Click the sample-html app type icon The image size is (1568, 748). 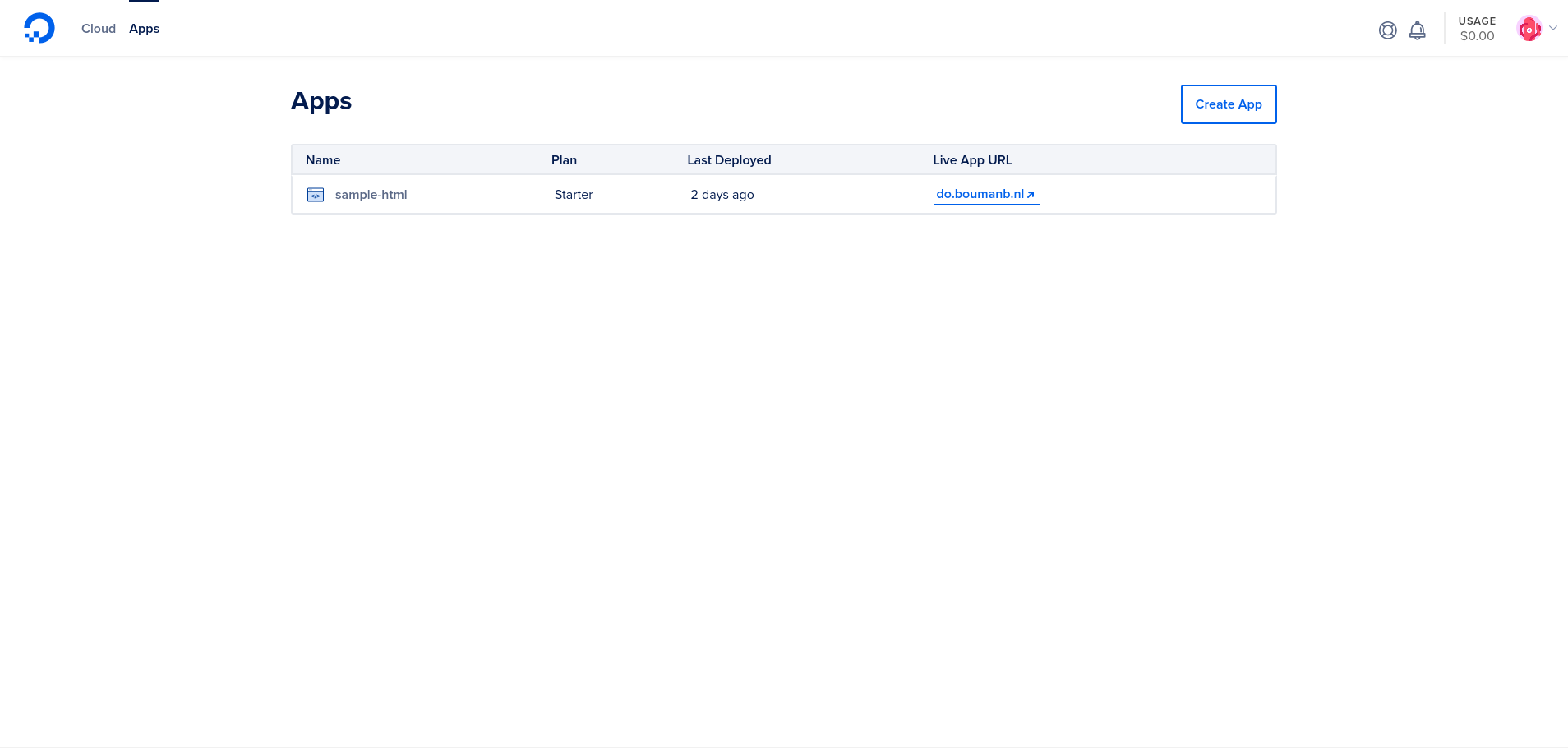tap(316, 195)
